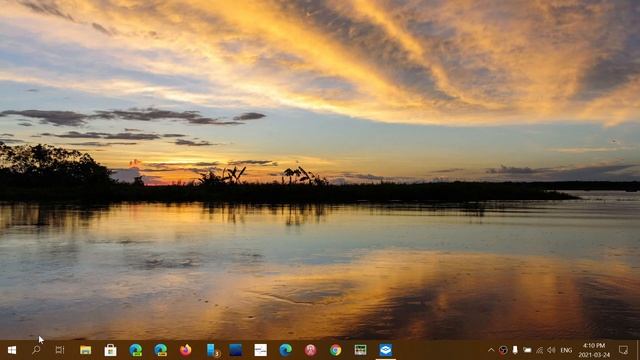Viewport: 640px width, 360px height.
Task: Open the volume speaker tray icon
Action: click(x=551, y=350)
